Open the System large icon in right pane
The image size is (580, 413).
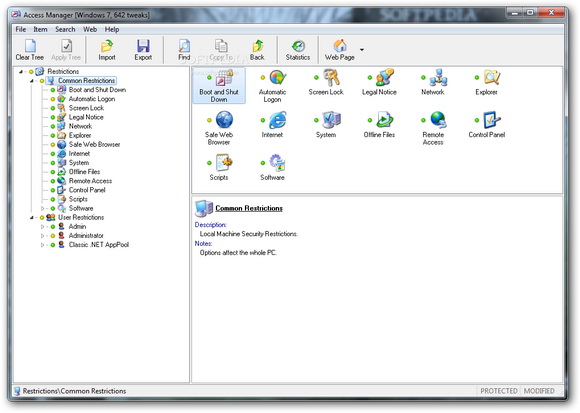pos(331,120)
